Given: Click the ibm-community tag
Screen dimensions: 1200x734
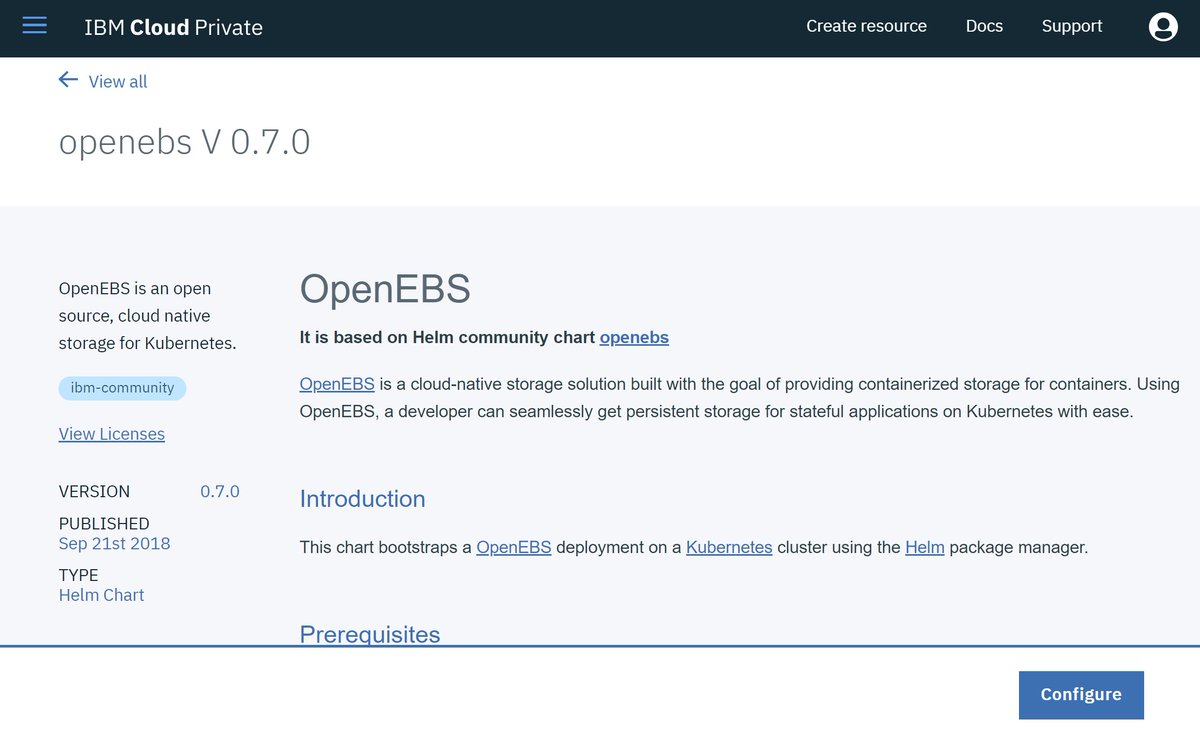Looking at the screenshot, I should coord(122,388).
